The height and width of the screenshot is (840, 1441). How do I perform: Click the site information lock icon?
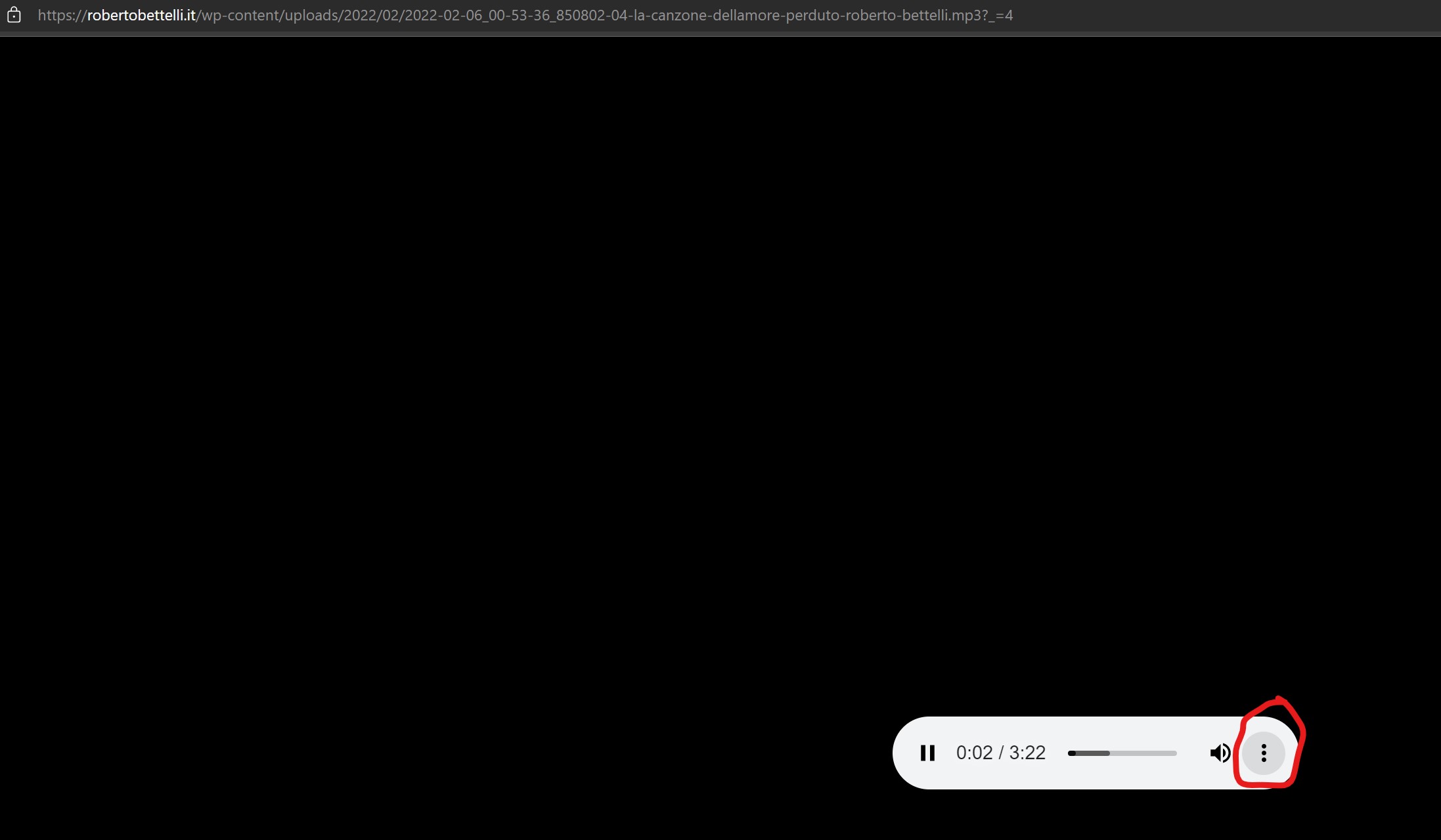[x=14, y=15]
